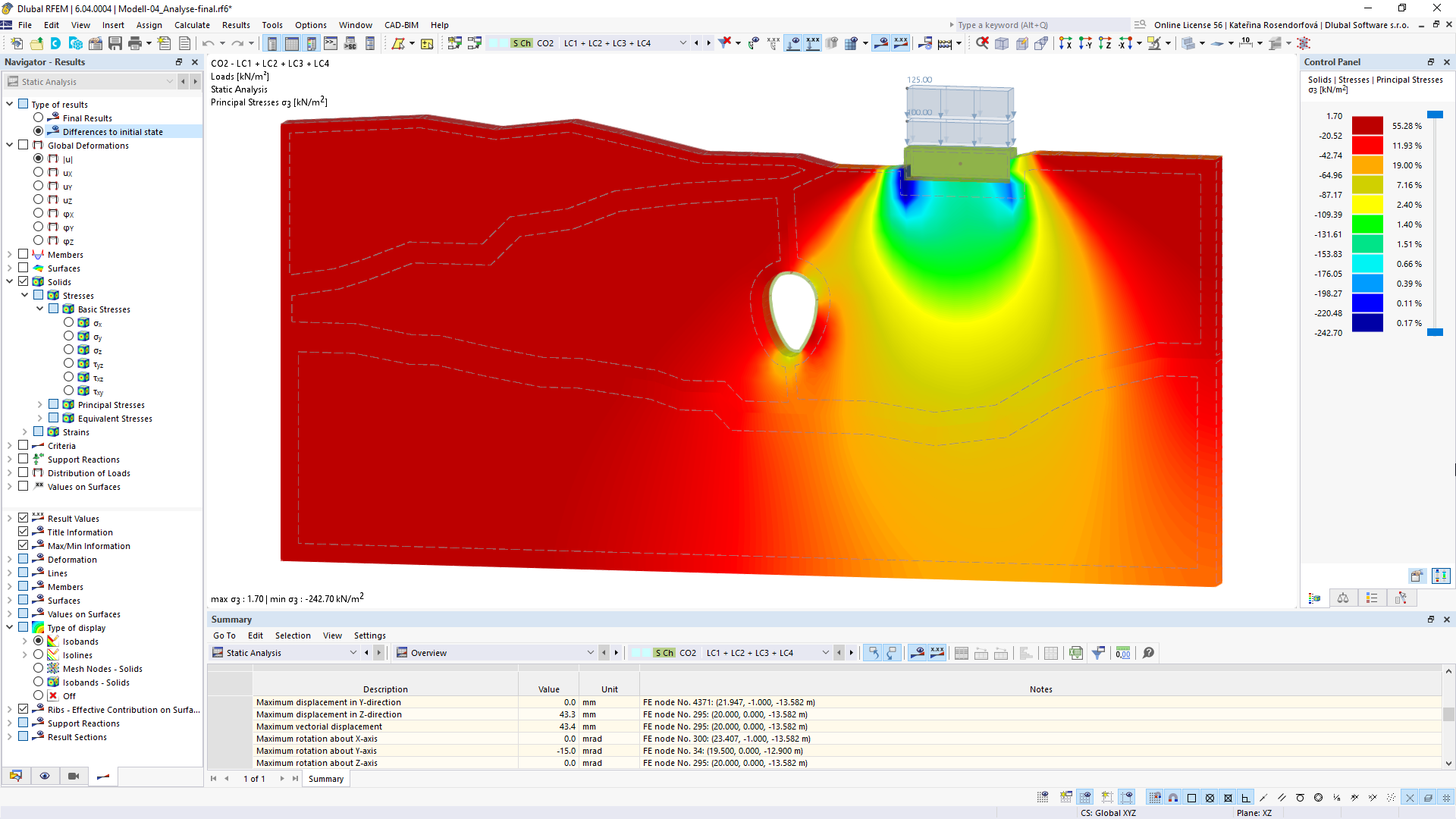Toggle the Deformation visibility checkbox
This screenshot has width=1456, height=819.
point(24,558)
